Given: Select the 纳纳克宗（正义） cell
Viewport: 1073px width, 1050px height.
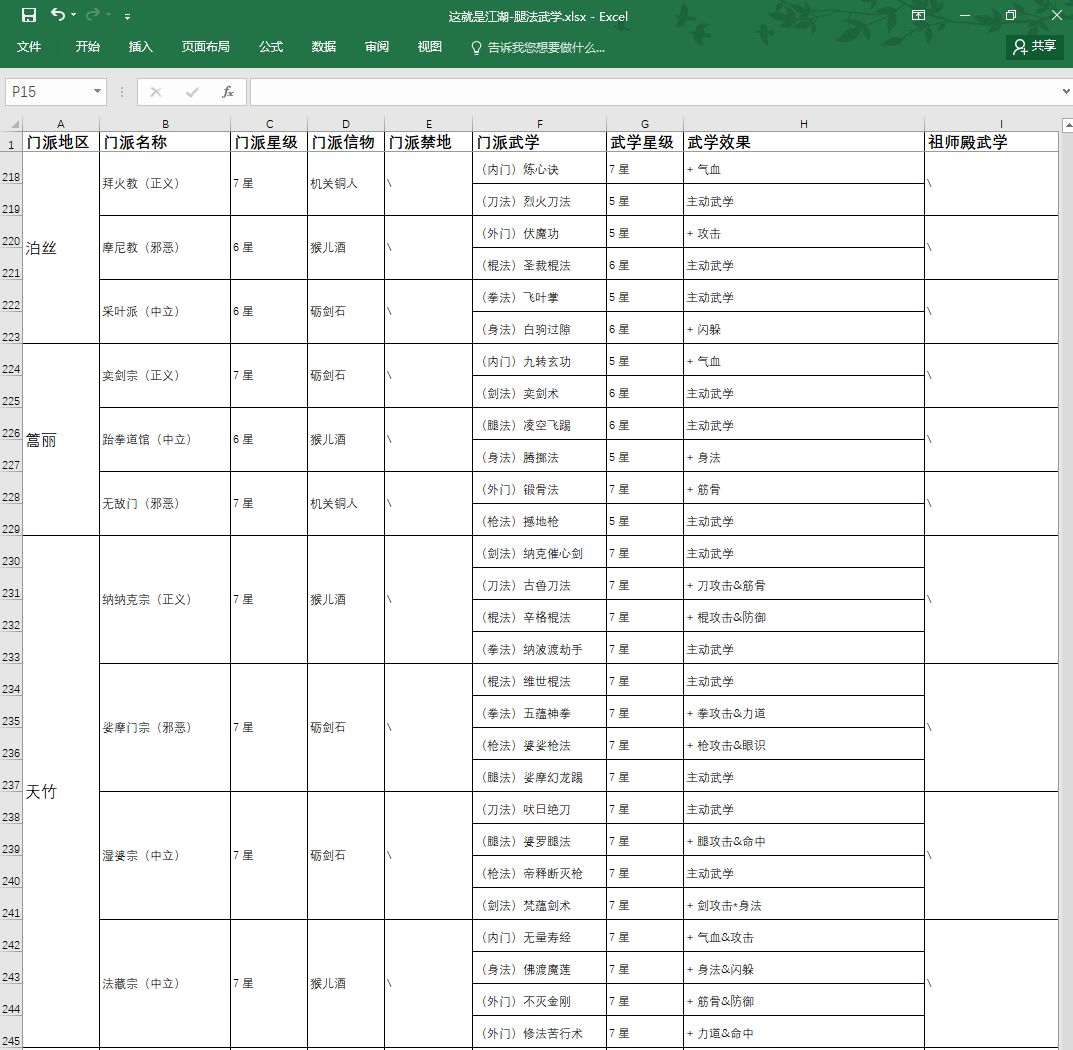Looking at the screenshot, I should pos(165,600).
